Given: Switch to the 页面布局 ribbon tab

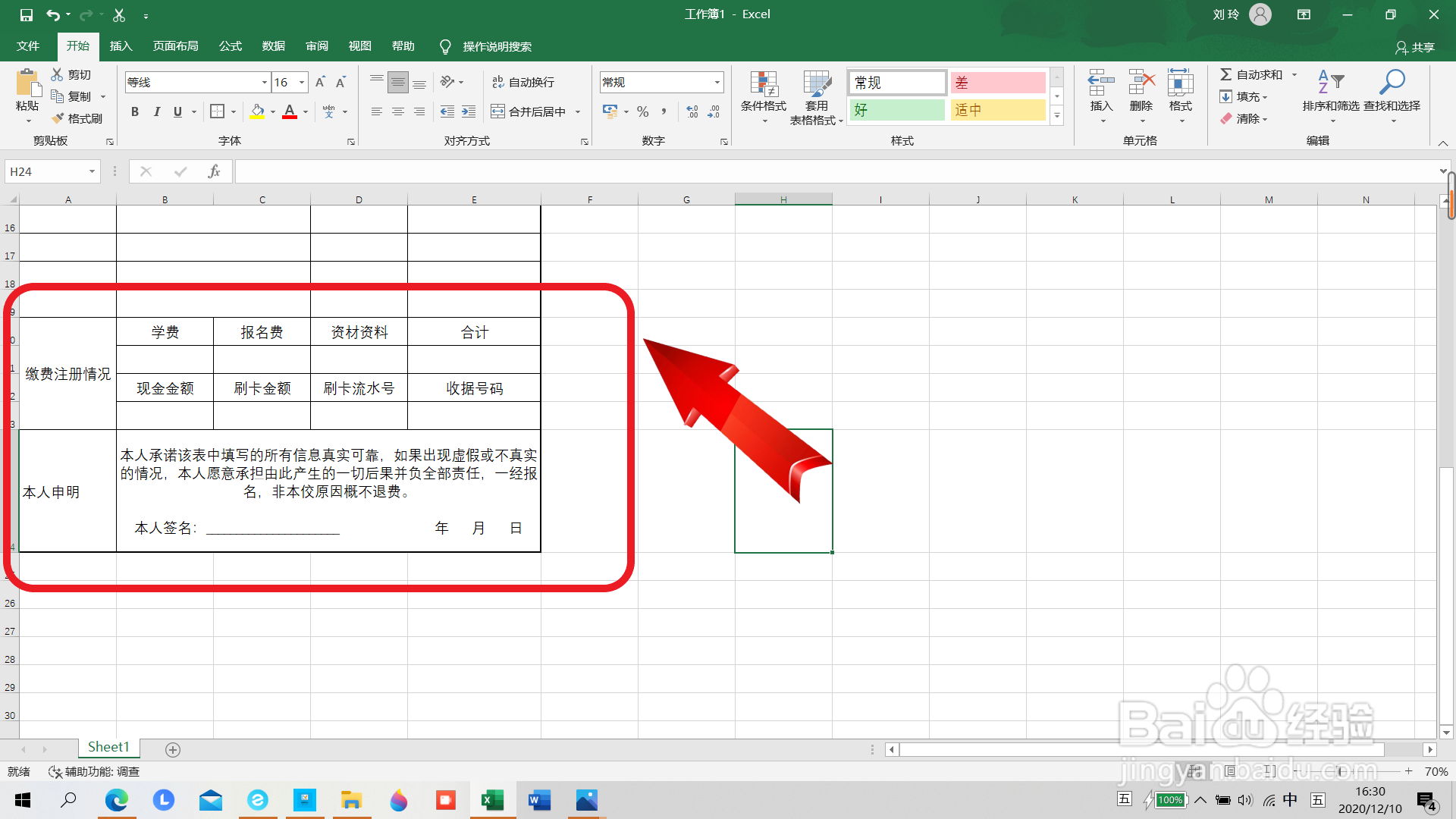Looking at the screenshot, I should [x=175, y=46].
